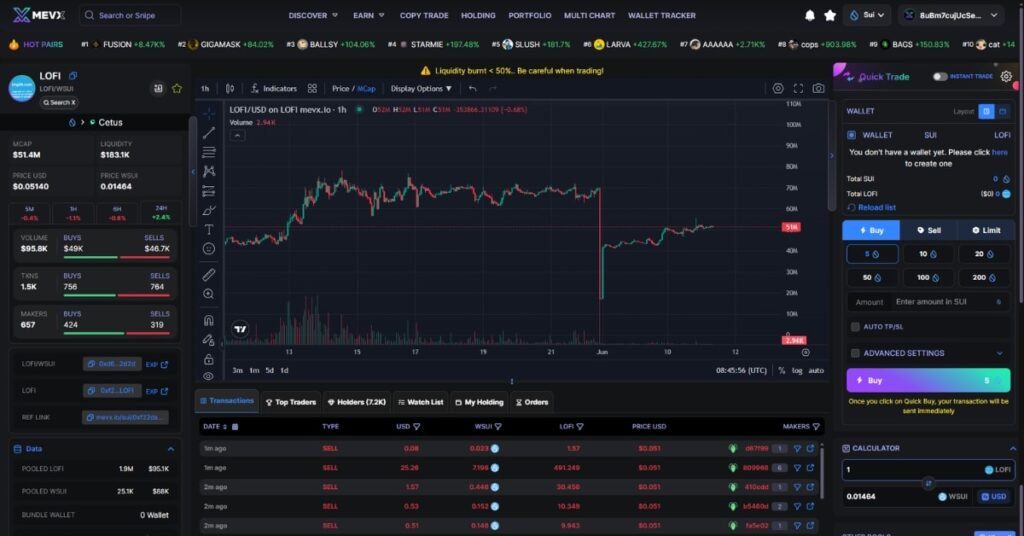Tick the Wallet select-all checkbox

[x=852, y=135]
